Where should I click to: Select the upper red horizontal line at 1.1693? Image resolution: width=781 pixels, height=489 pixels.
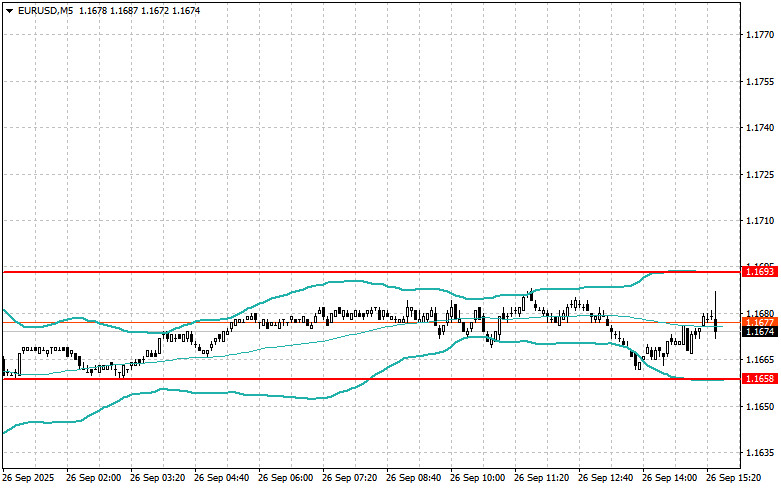click(371, 272)
